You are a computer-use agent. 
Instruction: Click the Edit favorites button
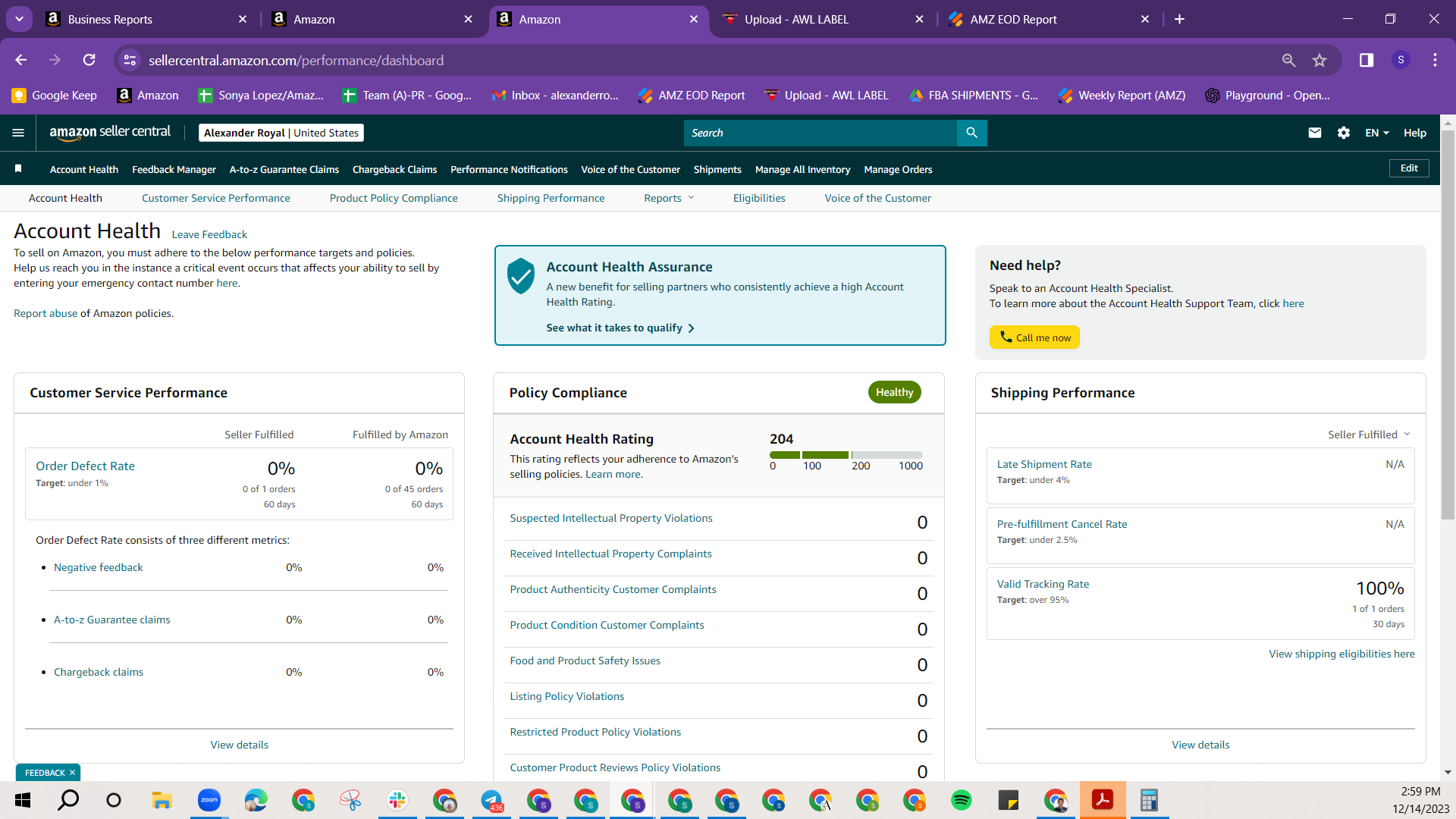[x=1409, y=168]
